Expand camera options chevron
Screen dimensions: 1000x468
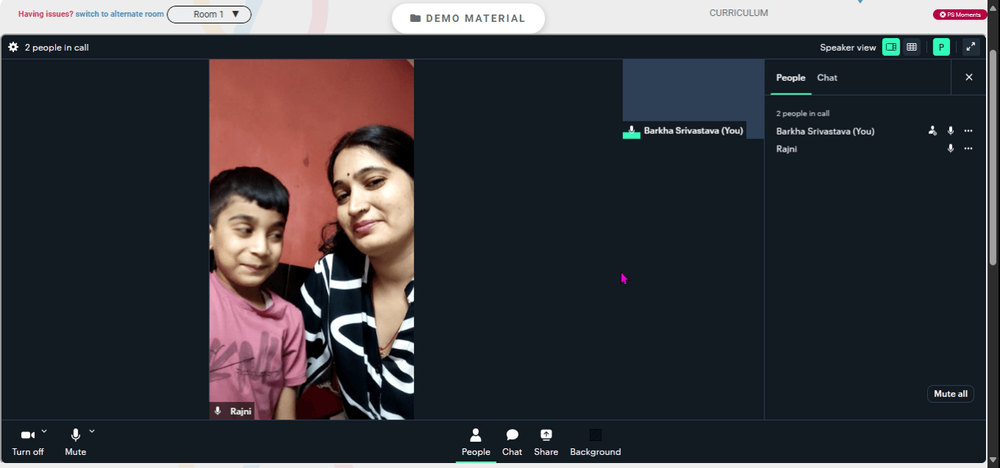[44, 432]
